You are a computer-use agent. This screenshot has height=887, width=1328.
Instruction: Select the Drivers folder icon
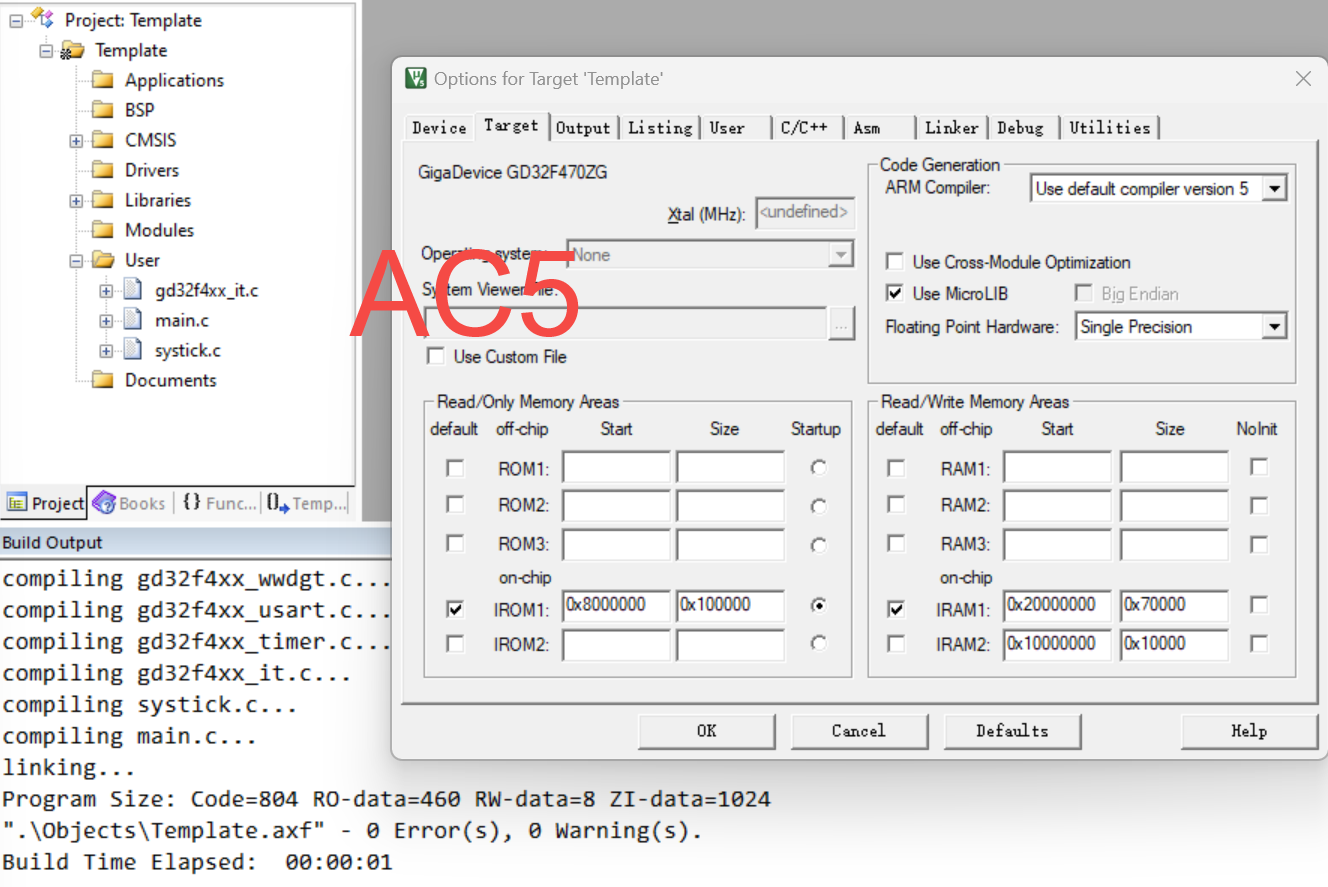(x=103, y=170)
